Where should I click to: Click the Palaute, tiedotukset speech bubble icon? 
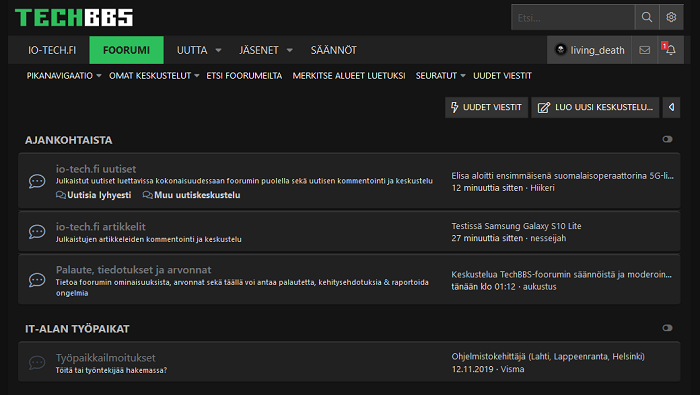[x=37, y=280]
